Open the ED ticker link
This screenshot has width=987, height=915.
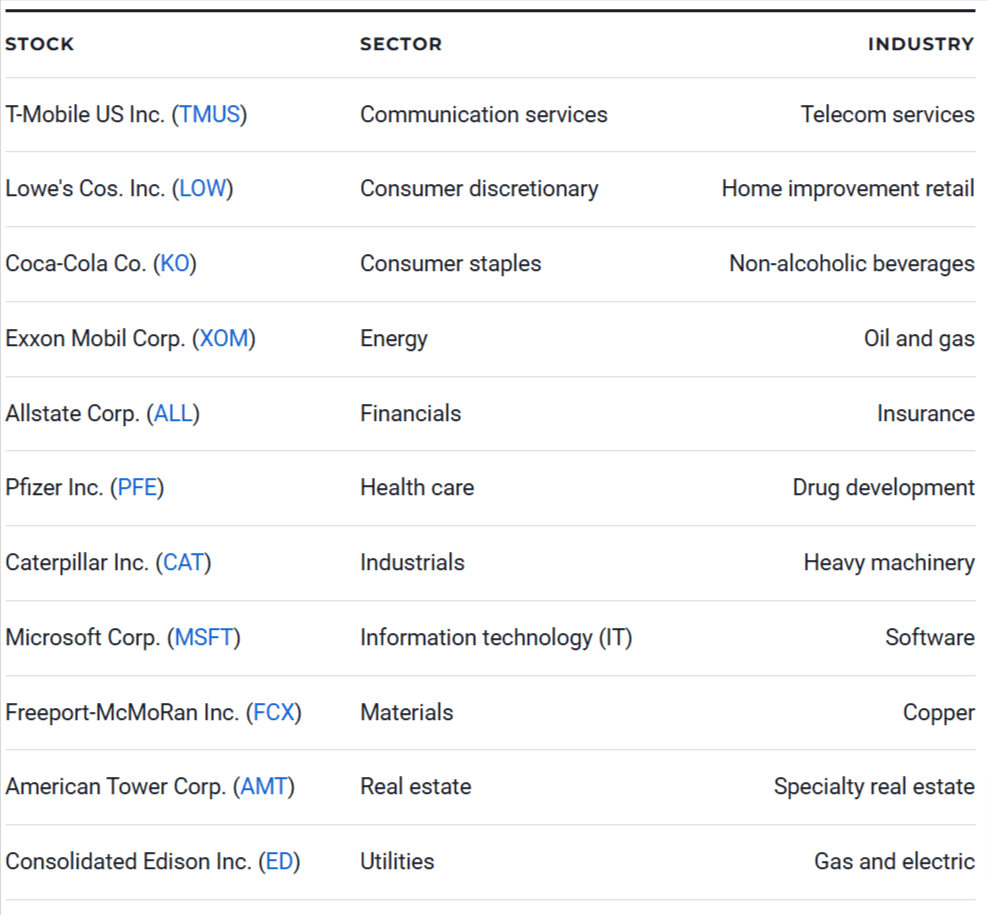pos(279,862)
